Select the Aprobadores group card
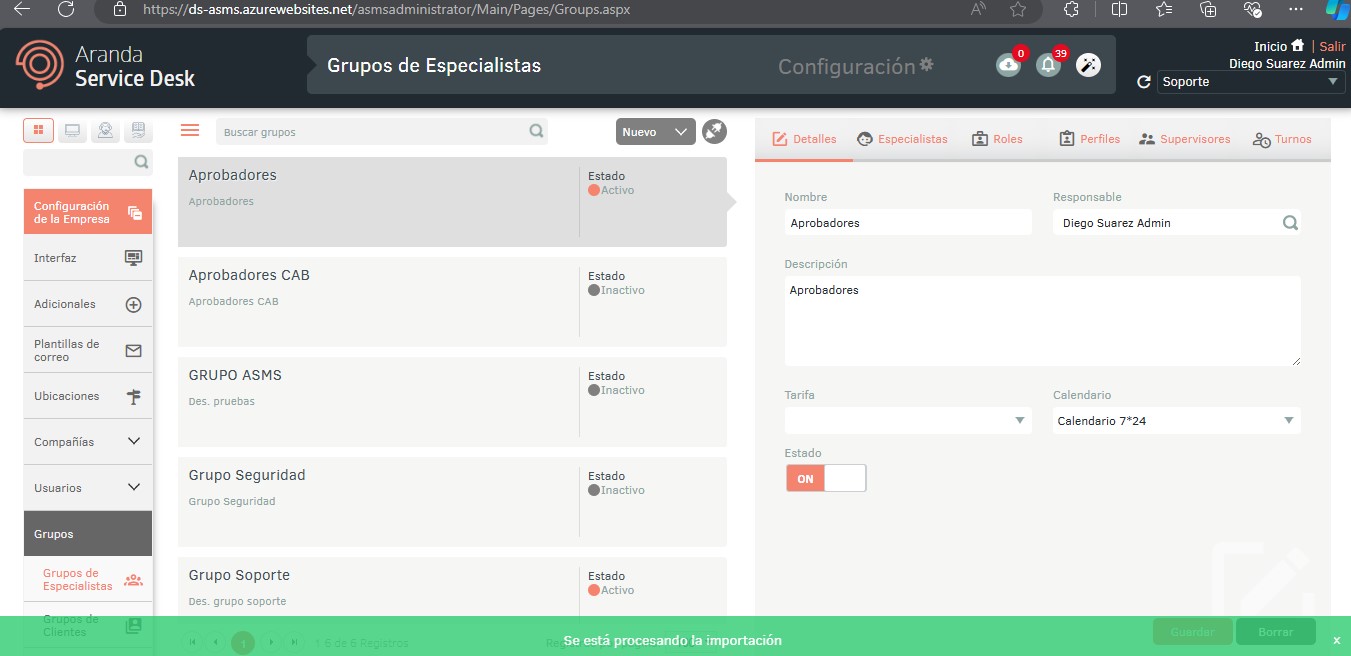 pos(452,202)
